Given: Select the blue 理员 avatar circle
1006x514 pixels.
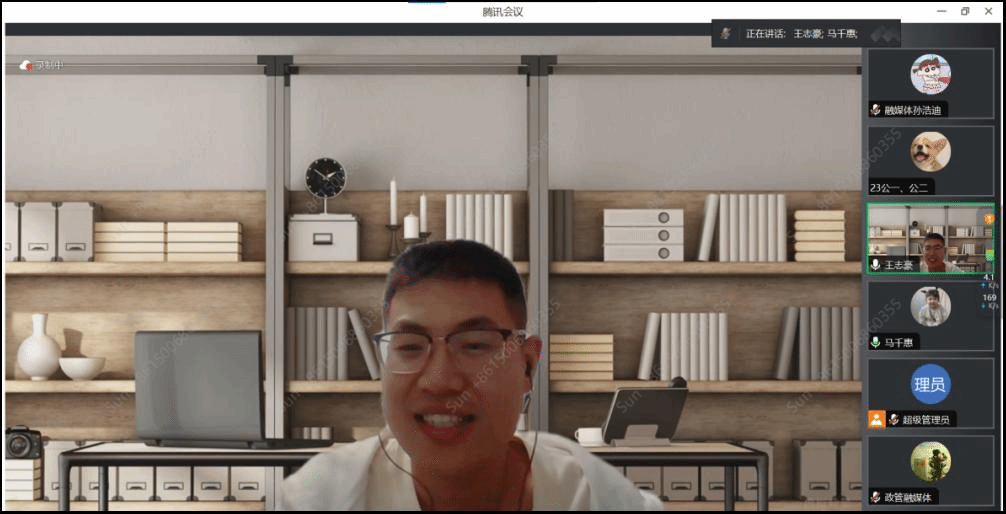Looking at the screenshot, I should [x=930, y=384].
